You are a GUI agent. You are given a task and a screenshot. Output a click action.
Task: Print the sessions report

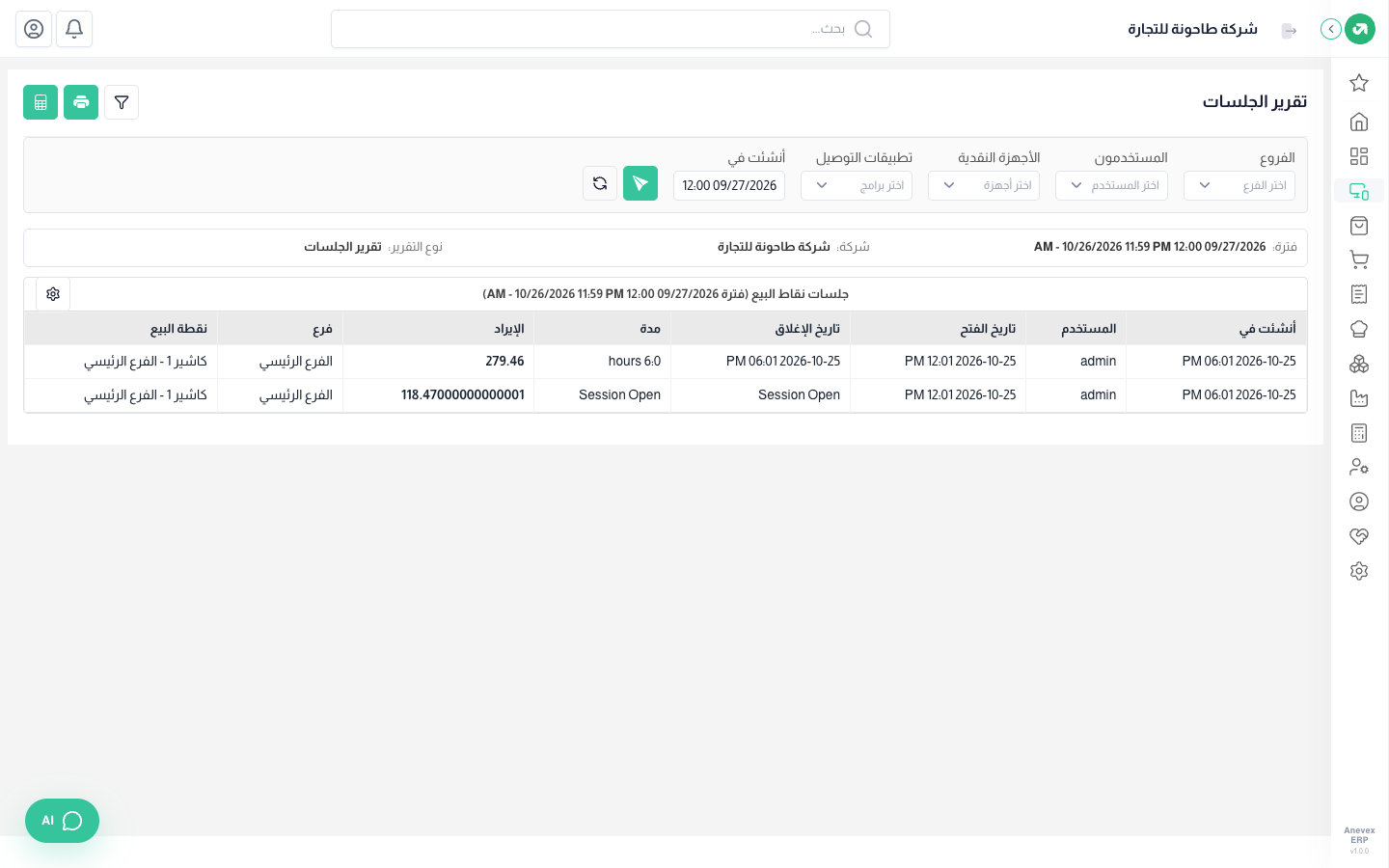(x=81, y=102)
